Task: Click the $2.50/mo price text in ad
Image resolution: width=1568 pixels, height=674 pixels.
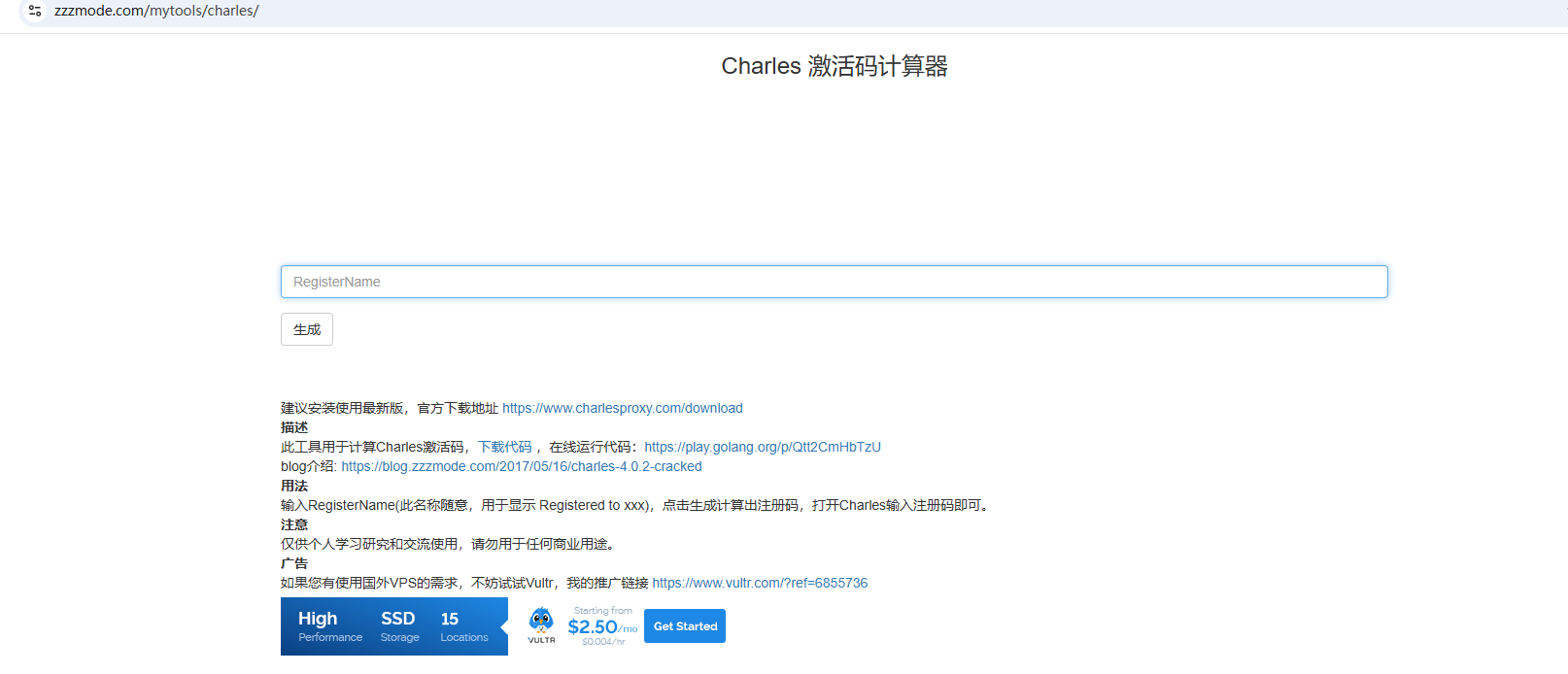Action: [x=602, y=626]
